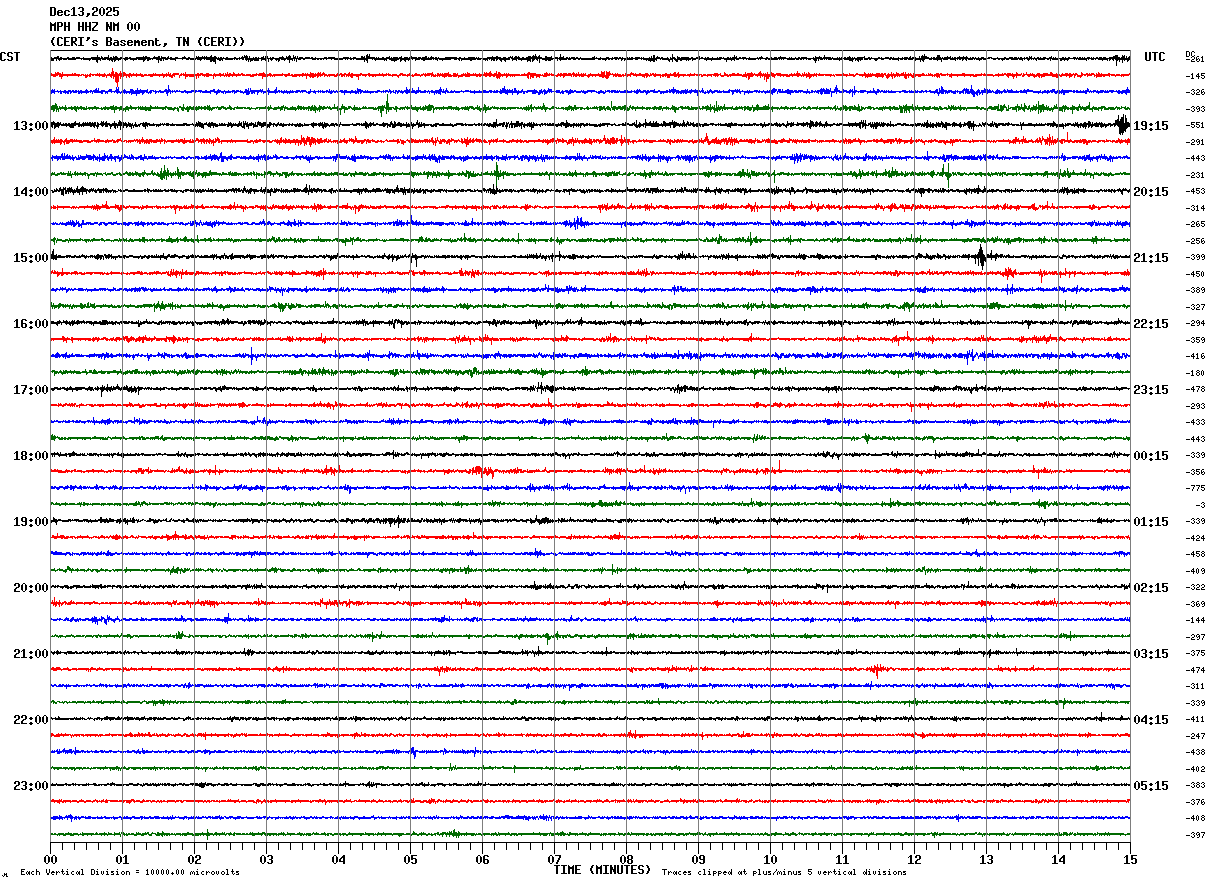Click the '13:00' CST hour label

30,126
